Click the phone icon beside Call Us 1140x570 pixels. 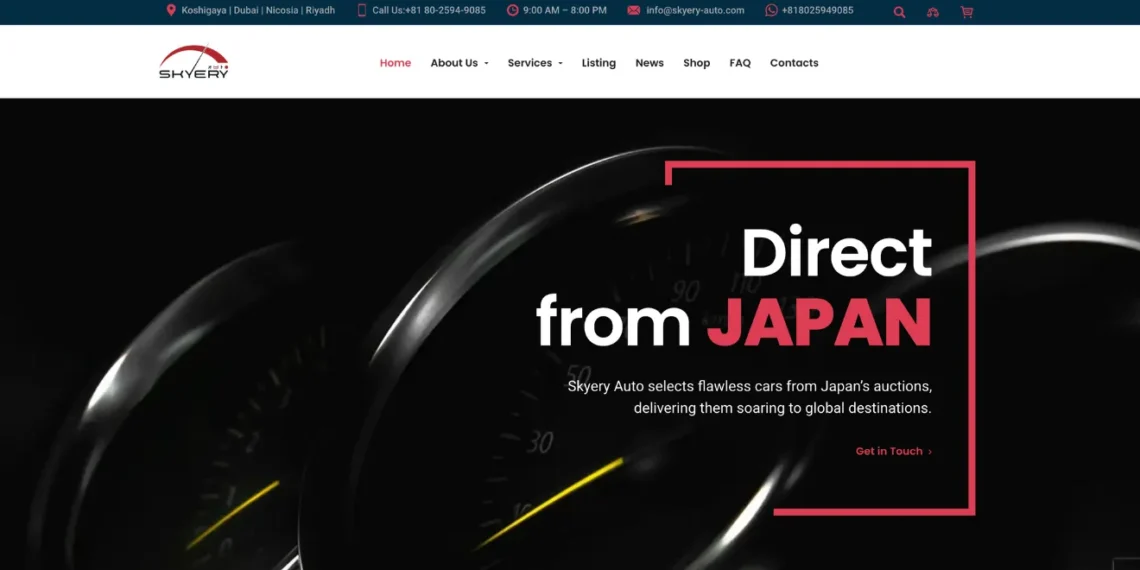click(x=362, y=10)
